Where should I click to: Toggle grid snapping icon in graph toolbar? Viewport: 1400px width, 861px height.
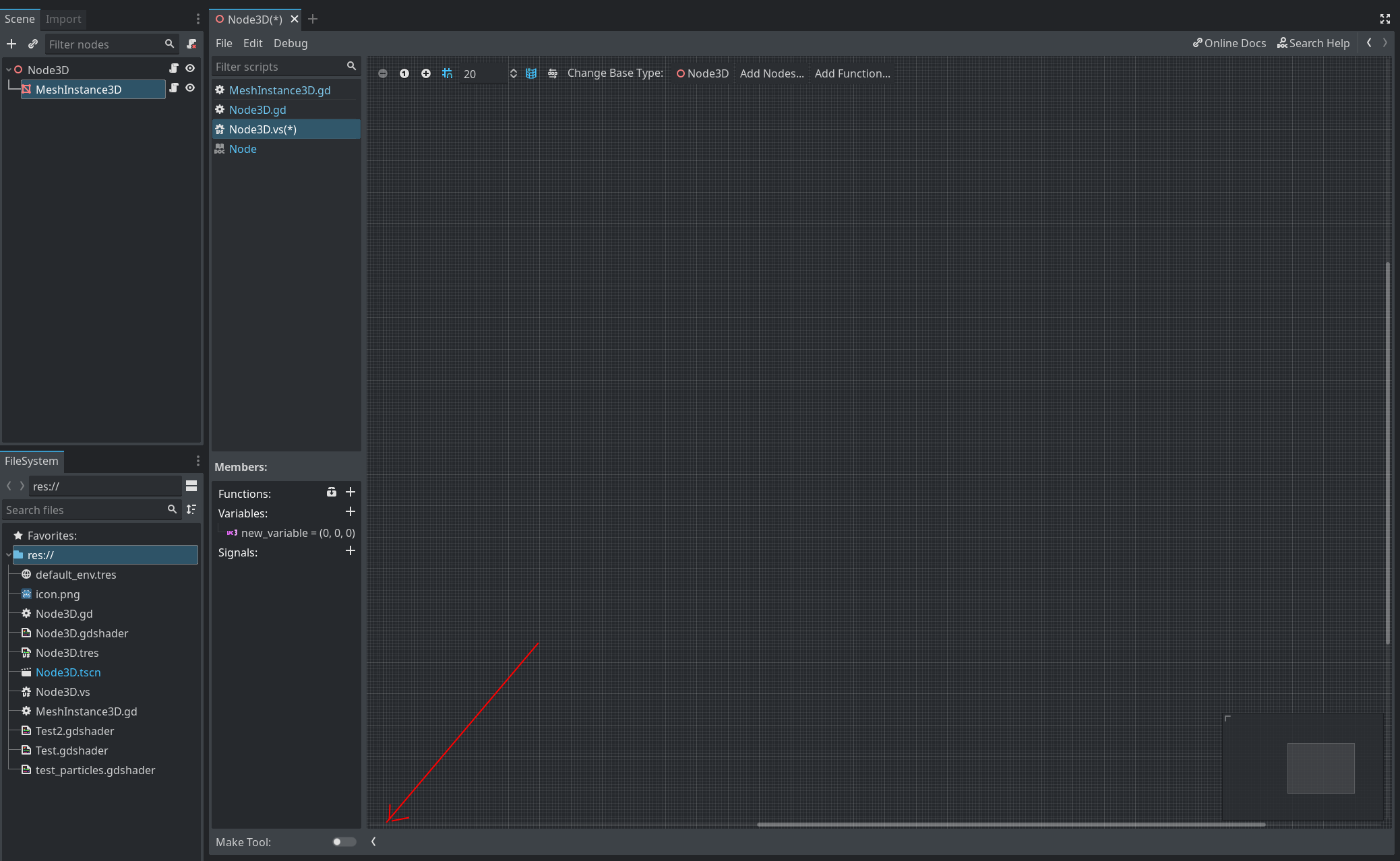coord(448,73)
